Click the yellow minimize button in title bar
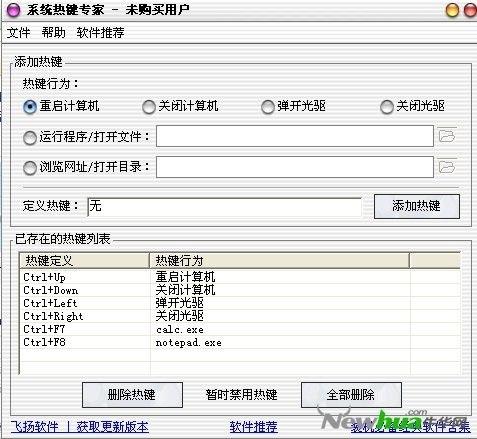Image resolution: width=477 pixels, height=439 pixels. click(x=452, y=10)
